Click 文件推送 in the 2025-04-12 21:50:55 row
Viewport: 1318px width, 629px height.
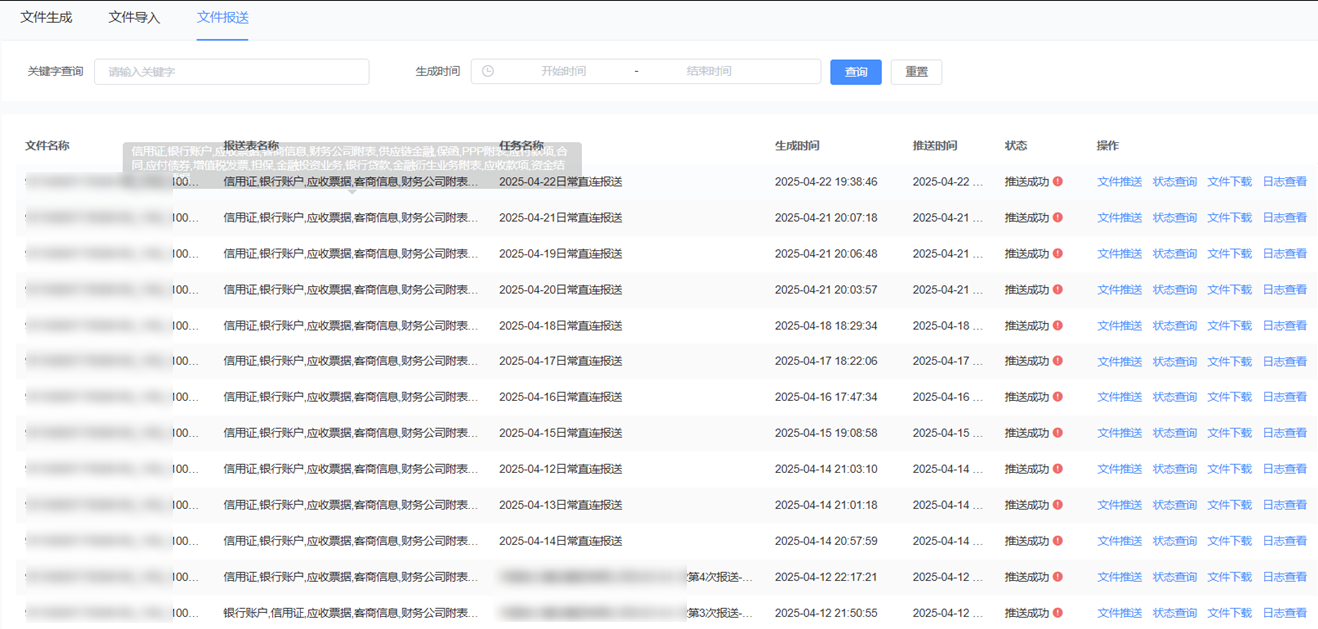click(x=1119, y=613)
